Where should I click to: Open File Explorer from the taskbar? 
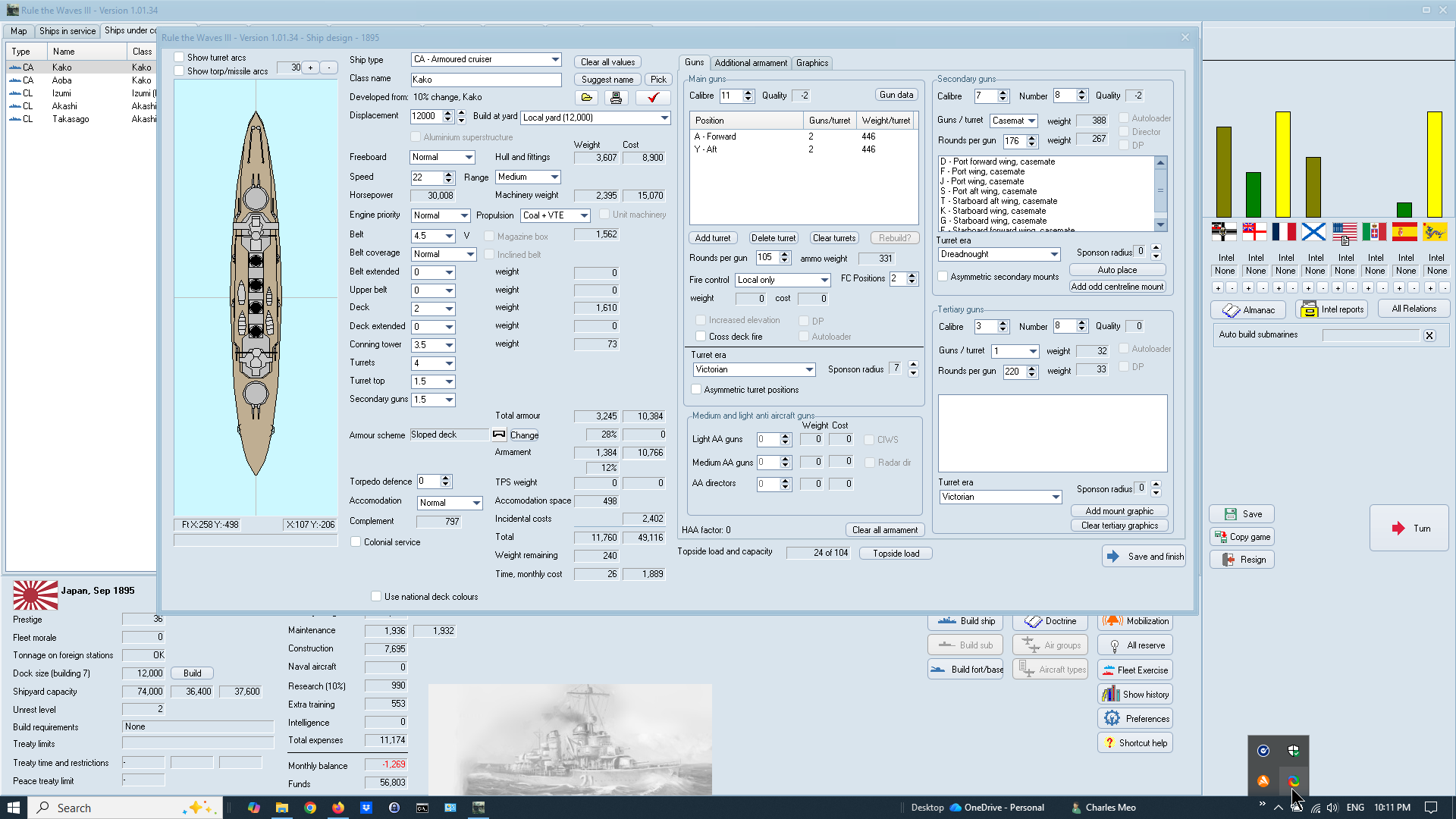tap(282, 808)
